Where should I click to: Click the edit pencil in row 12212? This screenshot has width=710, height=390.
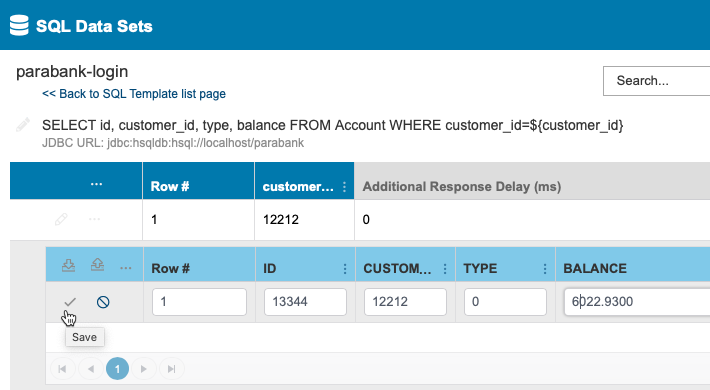(x=61, y=220)
